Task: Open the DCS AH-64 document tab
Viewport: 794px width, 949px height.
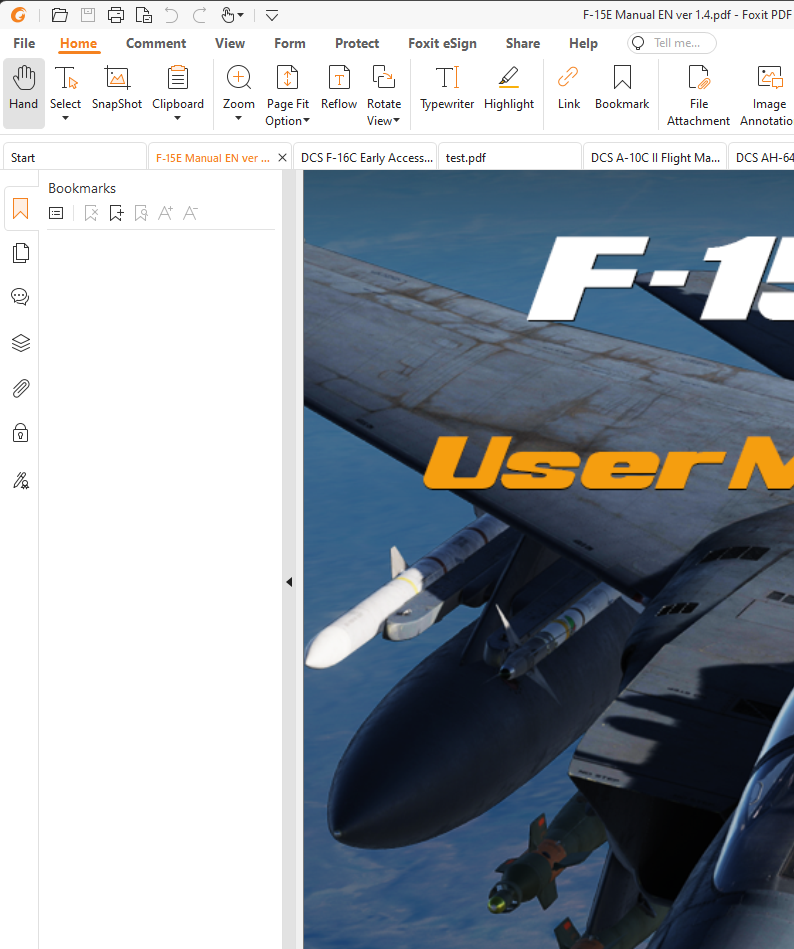Action: [762, 157]
